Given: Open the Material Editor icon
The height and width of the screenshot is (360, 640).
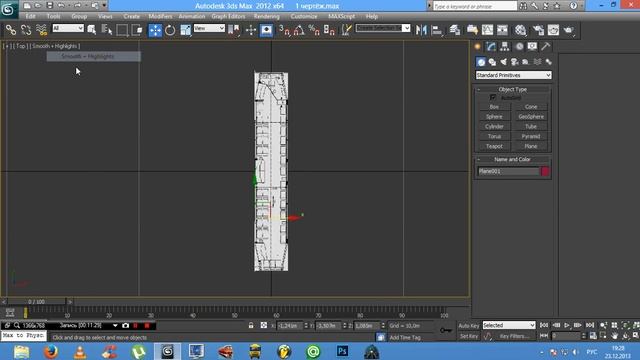Looking at the screenshot, I should coord(520,30).
